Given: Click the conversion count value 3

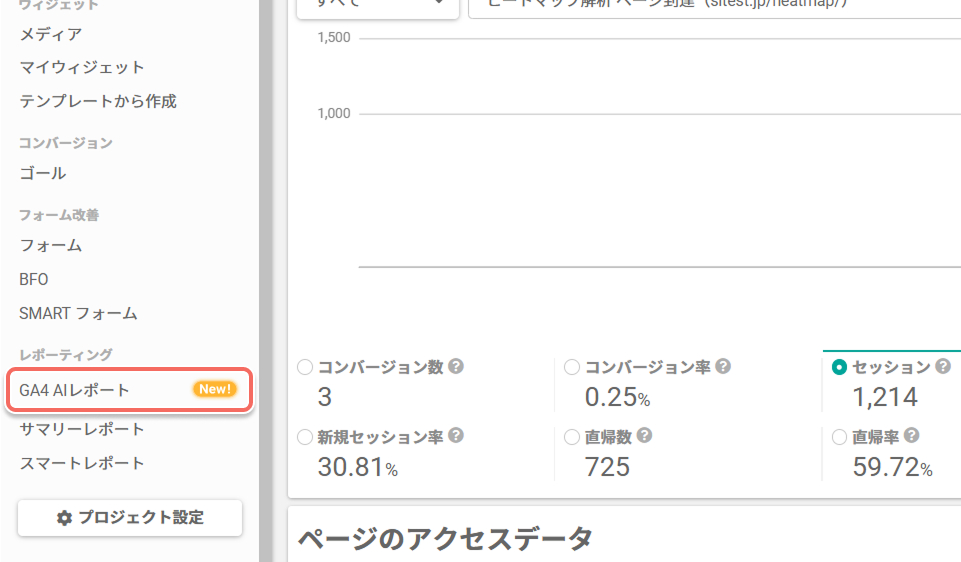Looking at the screenshot, I should [325, 397].
